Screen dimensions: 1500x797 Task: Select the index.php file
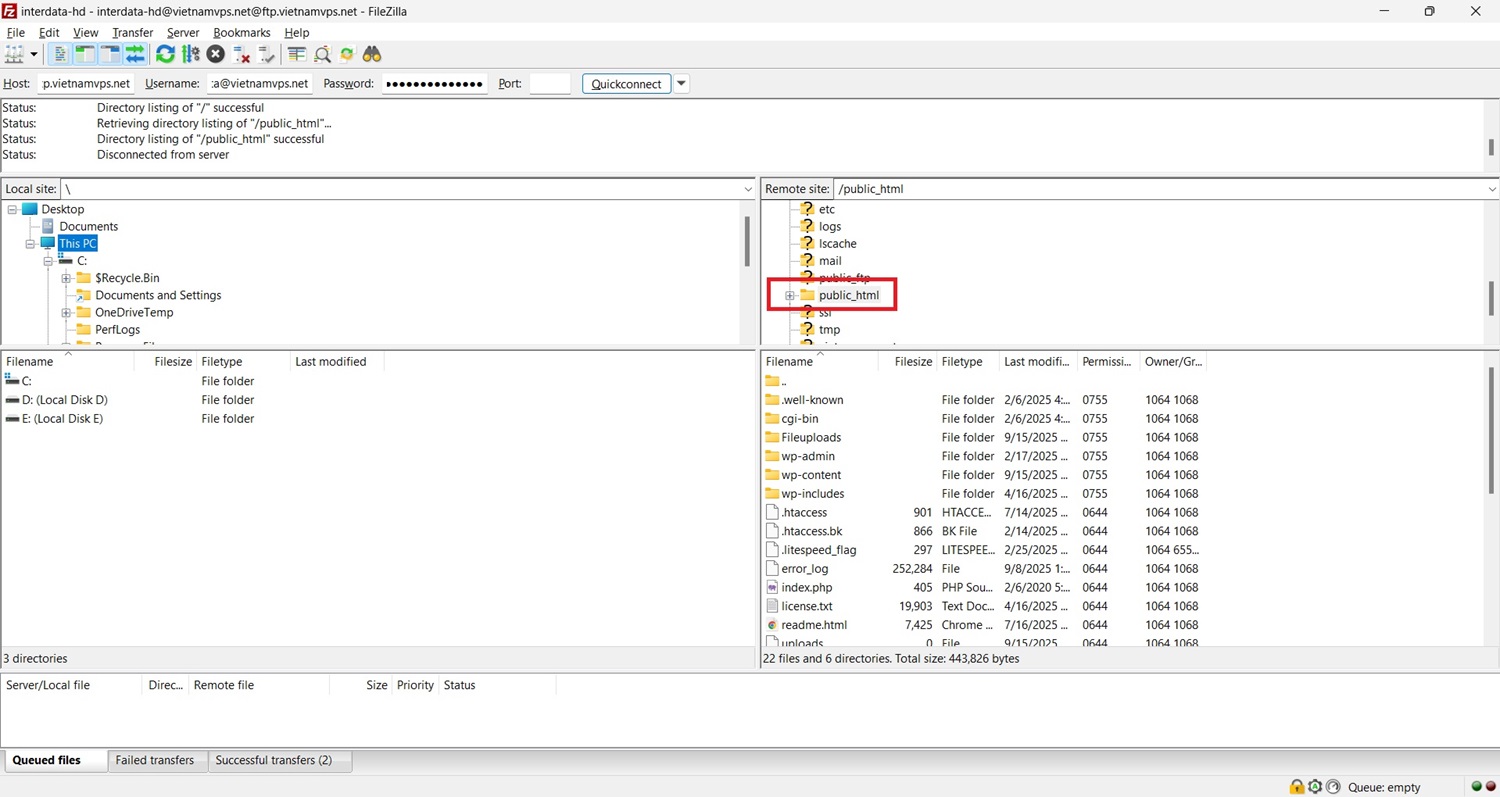click(x=807, y=588)
